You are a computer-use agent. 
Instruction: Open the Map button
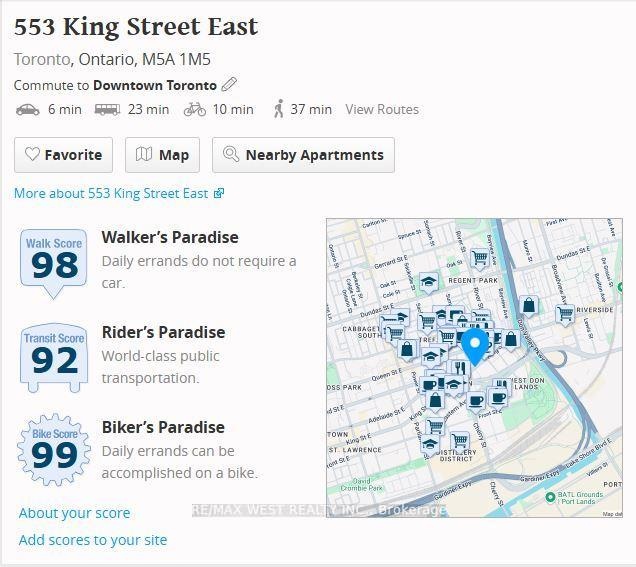point(162,155)
